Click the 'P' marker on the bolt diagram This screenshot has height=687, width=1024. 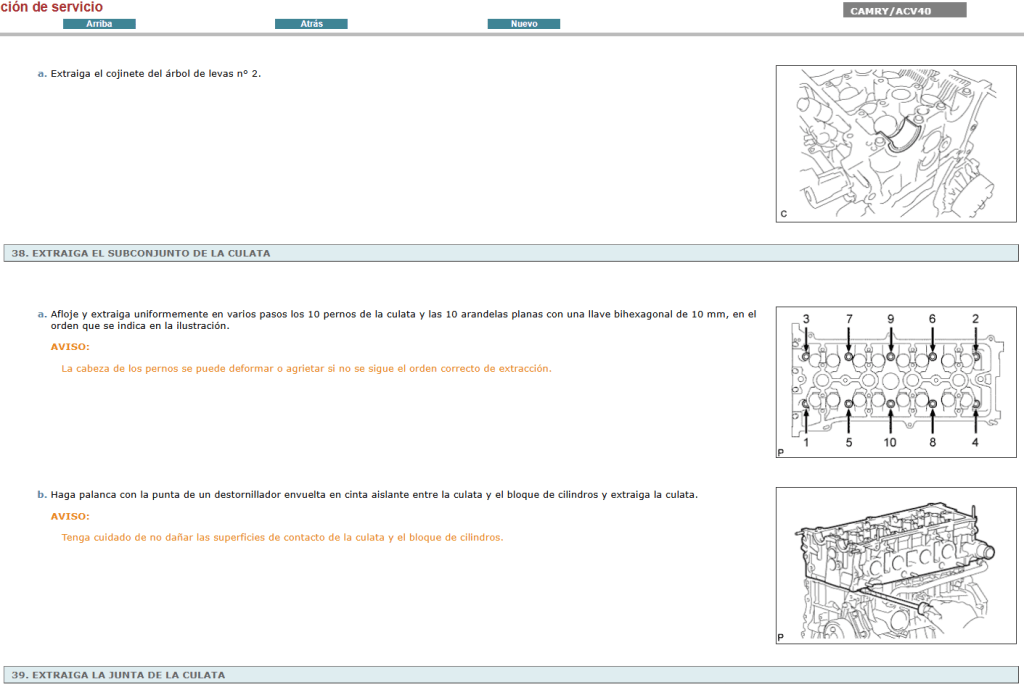[779, 452]
